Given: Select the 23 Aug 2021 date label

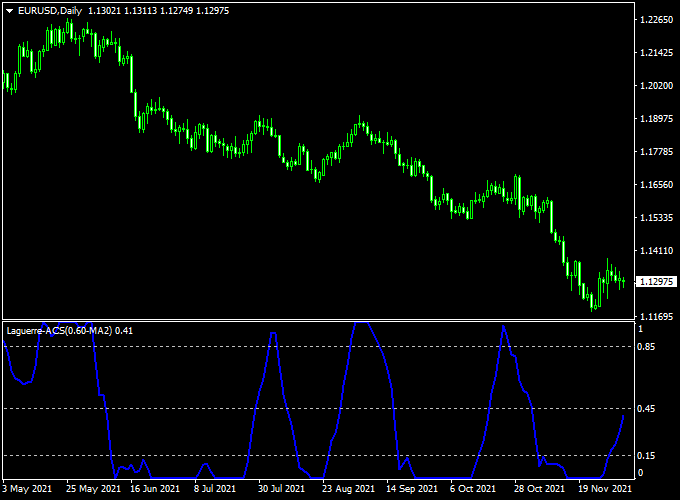Looking at the screenshot, I should [348, 489].
